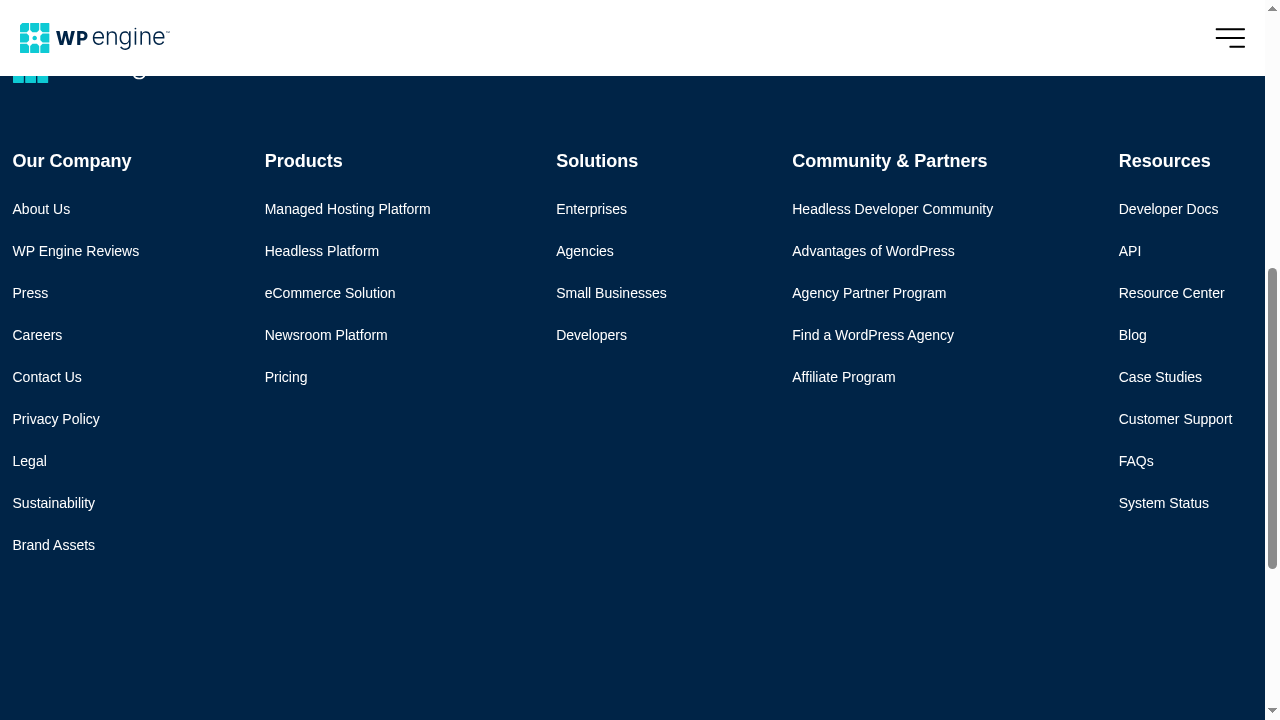Click Find a WordPress Agency

[x=873, y=335]
